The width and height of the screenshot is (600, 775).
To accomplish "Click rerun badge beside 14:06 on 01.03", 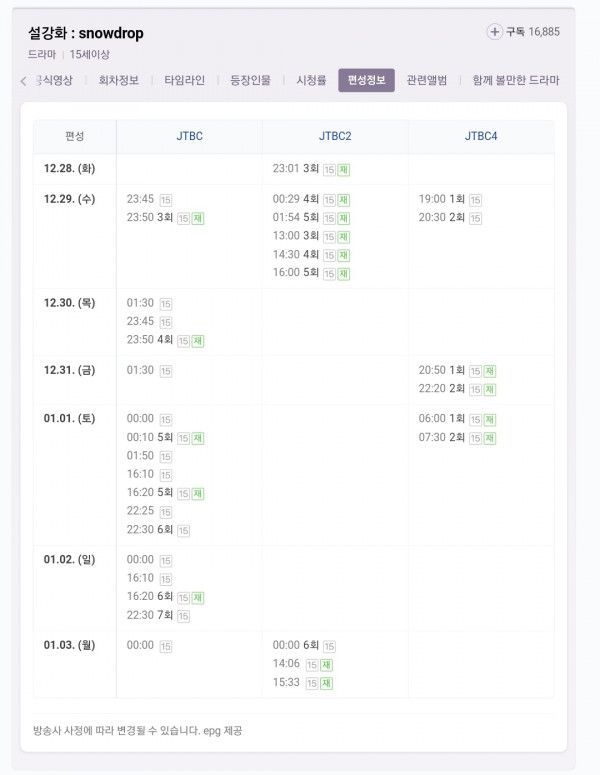I will pyautogui.click(x=327, y=665).
